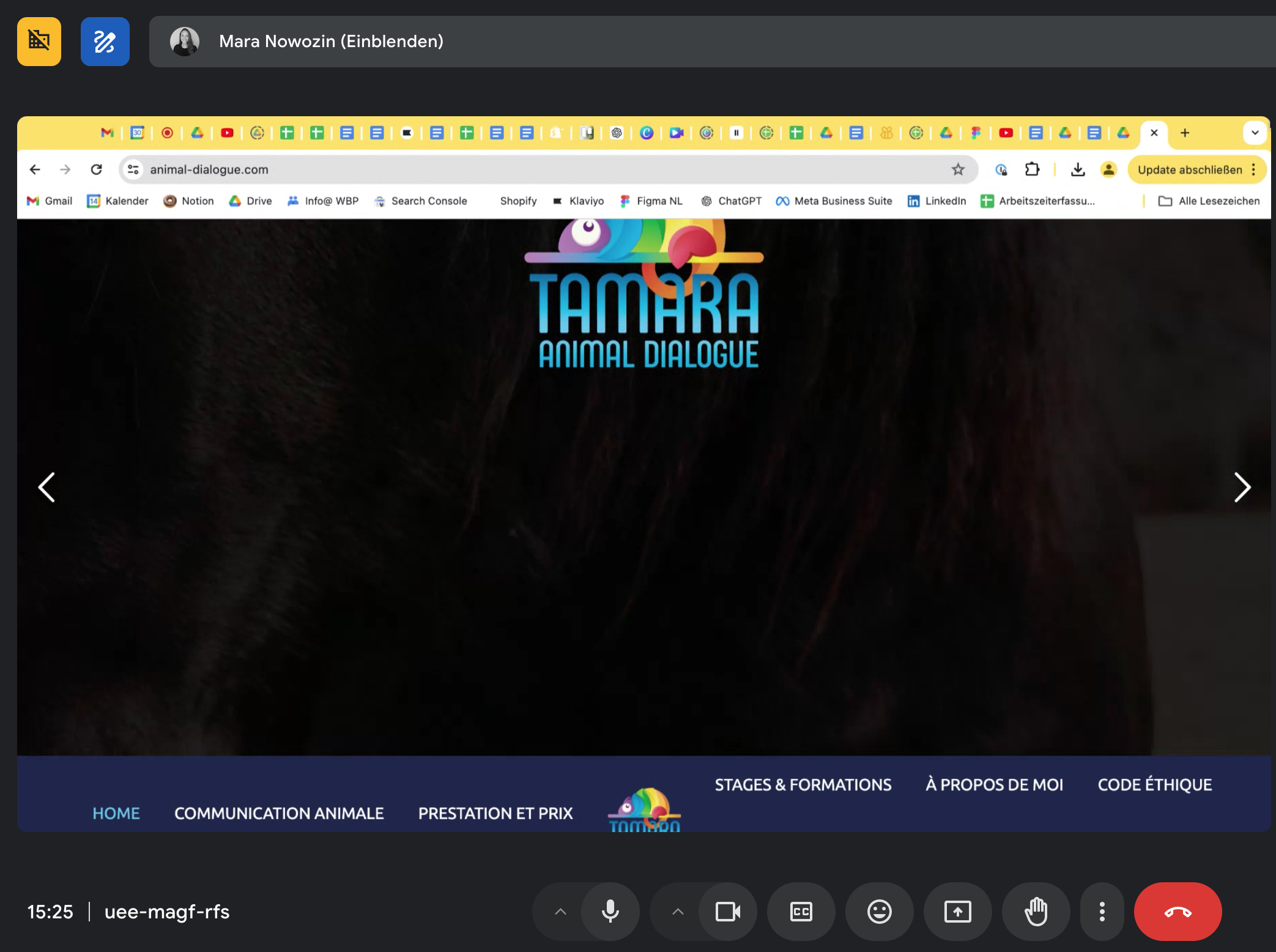Screen dimensions: 1276x952
Task: Close the active browser tab
Action: [1154, 133]
